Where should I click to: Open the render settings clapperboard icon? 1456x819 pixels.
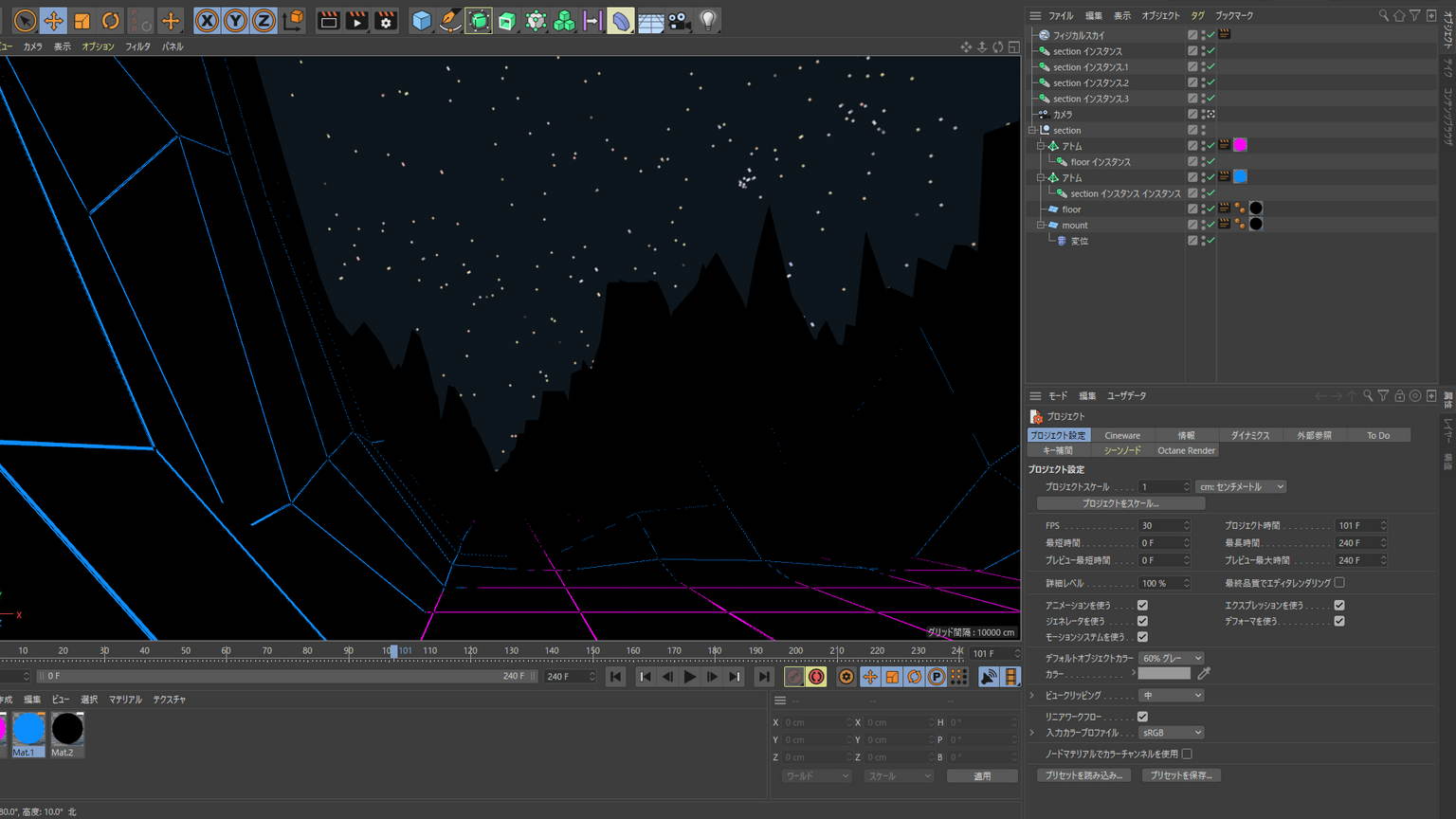click(386, 20)
